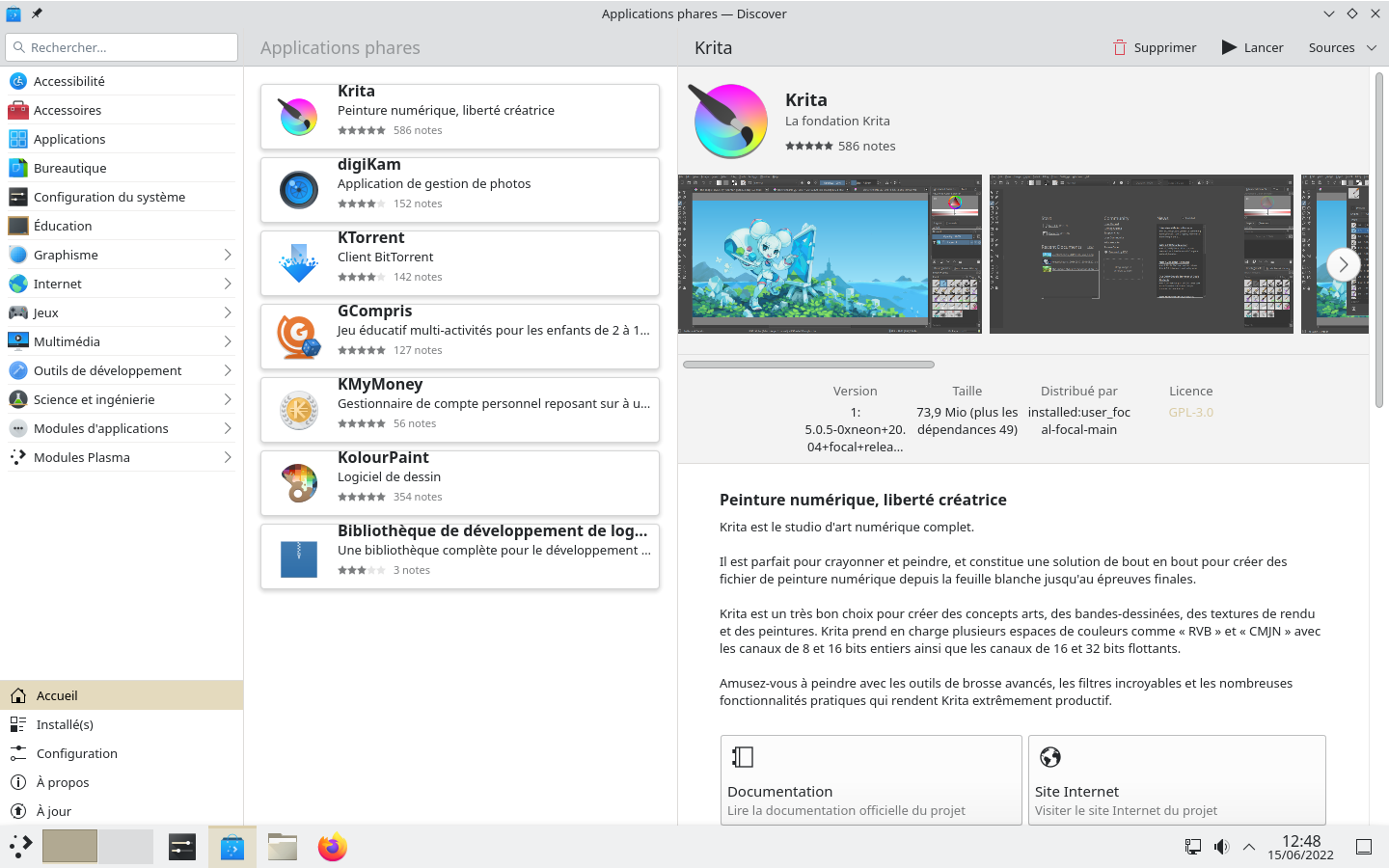Expand the Multimédia category chevron
This screenshot has width=1389, height=868.
click(228, 341)
